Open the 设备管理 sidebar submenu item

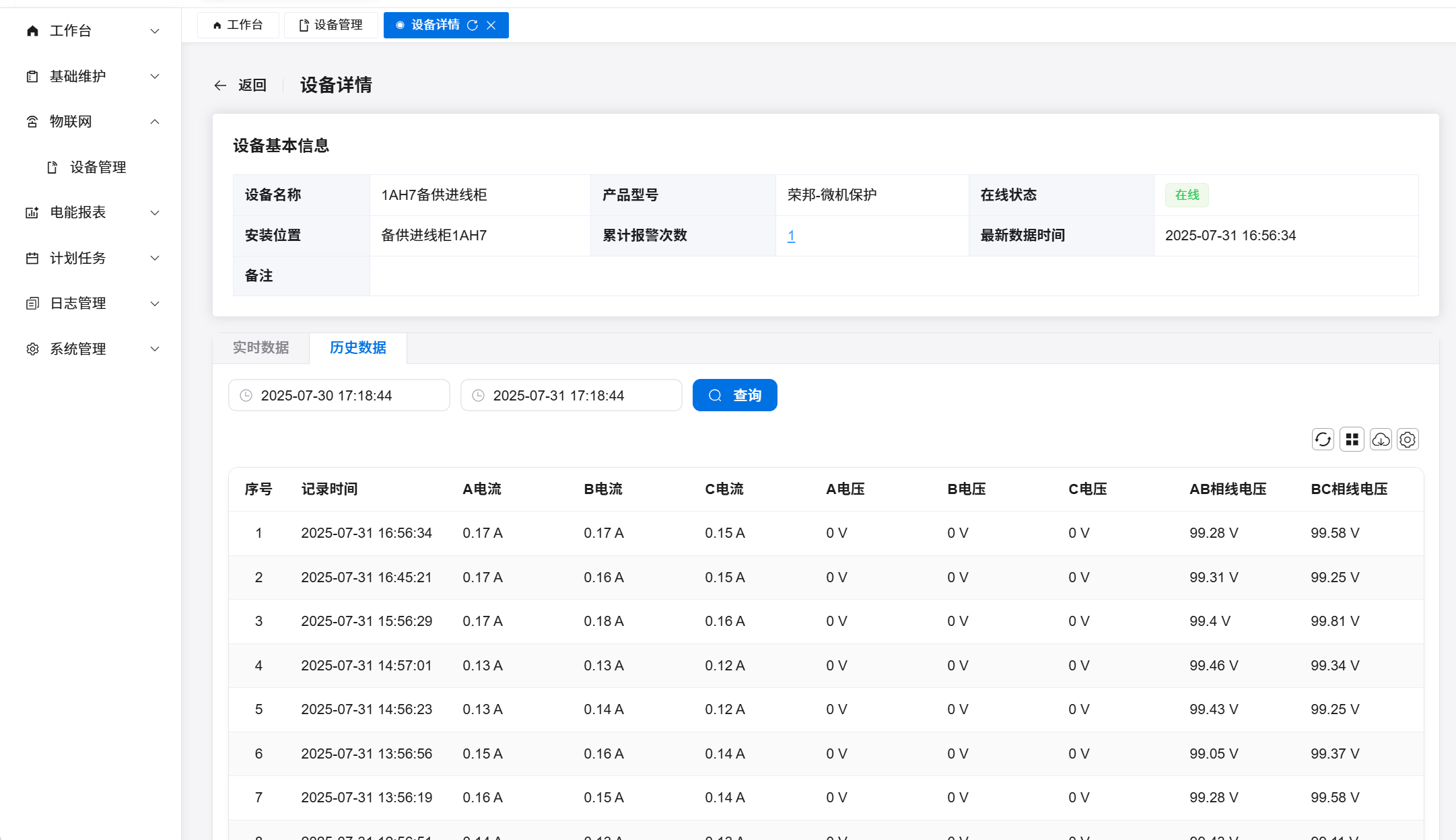tap(98, 167)
